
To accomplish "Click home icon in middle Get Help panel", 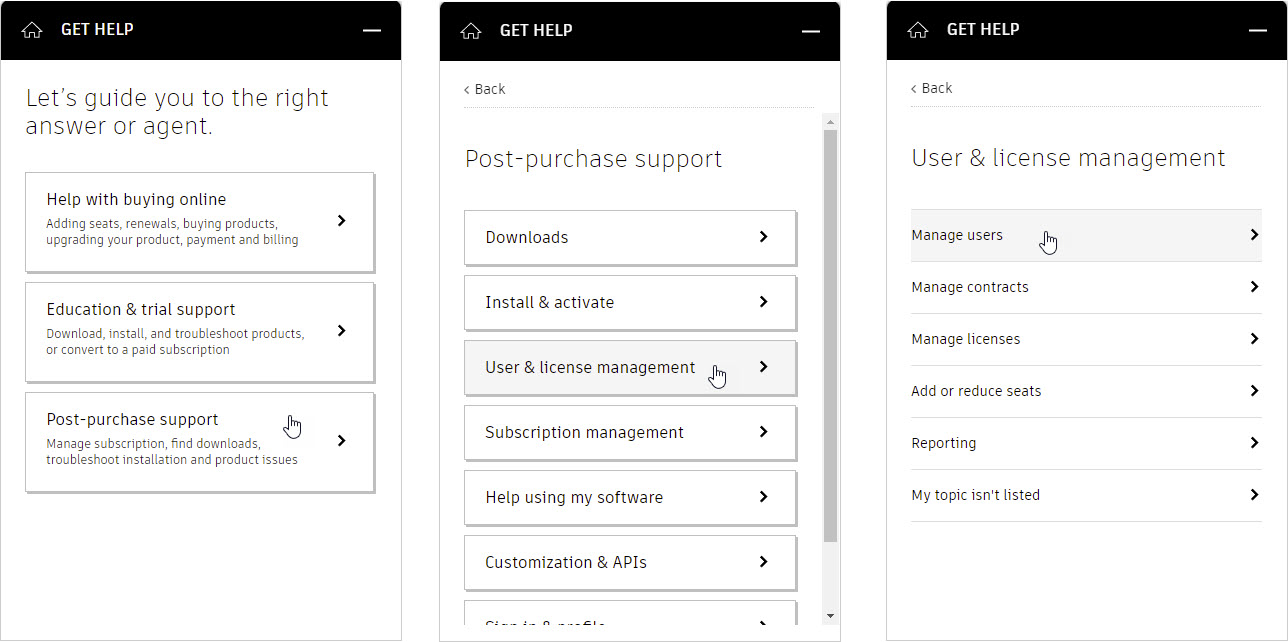I will [471, 30].
